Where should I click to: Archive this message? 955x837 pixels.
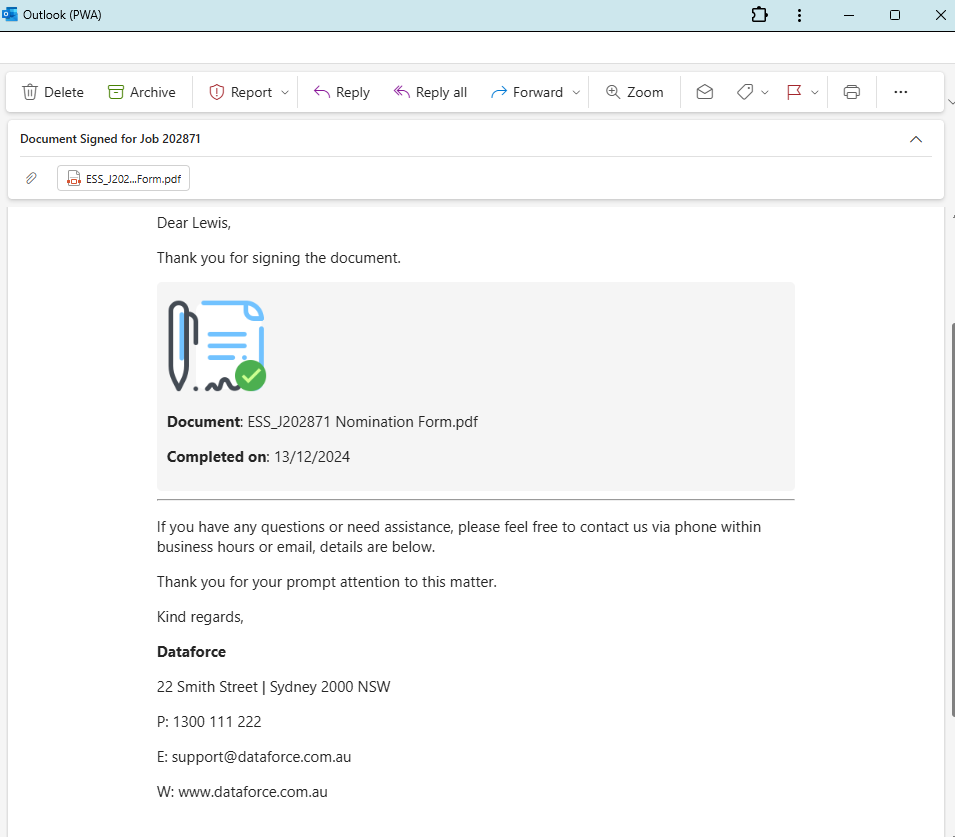click(x=141, y=91)
